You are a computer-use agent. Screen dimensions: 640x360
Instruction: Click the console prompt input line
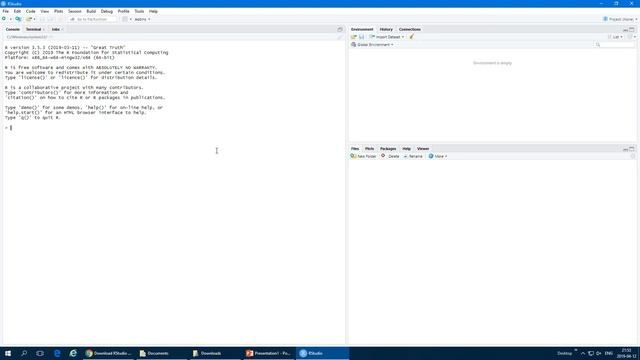click(173, 128)
